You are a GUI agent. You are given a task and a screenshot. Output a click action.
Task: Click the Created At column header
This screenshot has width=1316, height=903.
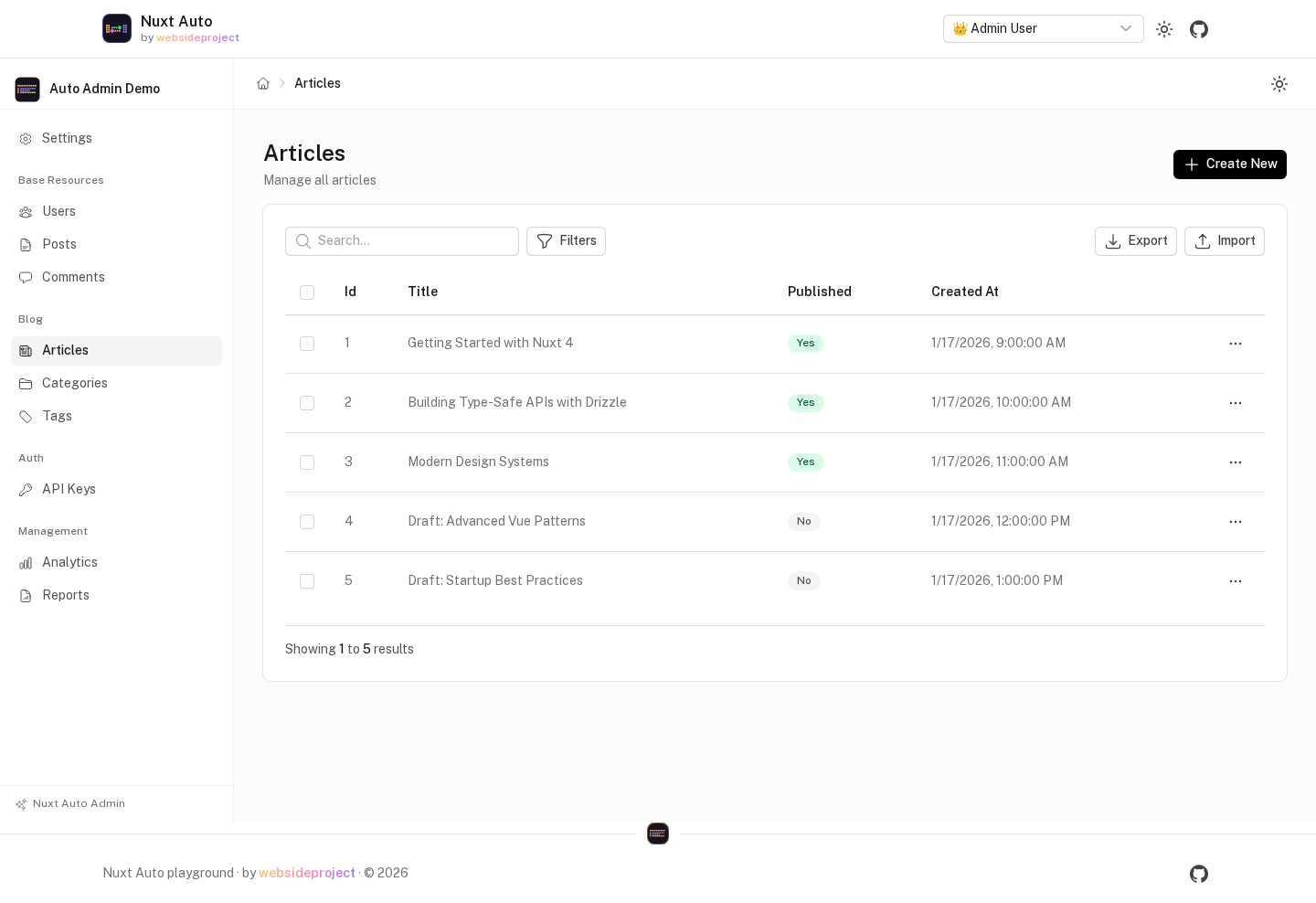click(965, 292)
